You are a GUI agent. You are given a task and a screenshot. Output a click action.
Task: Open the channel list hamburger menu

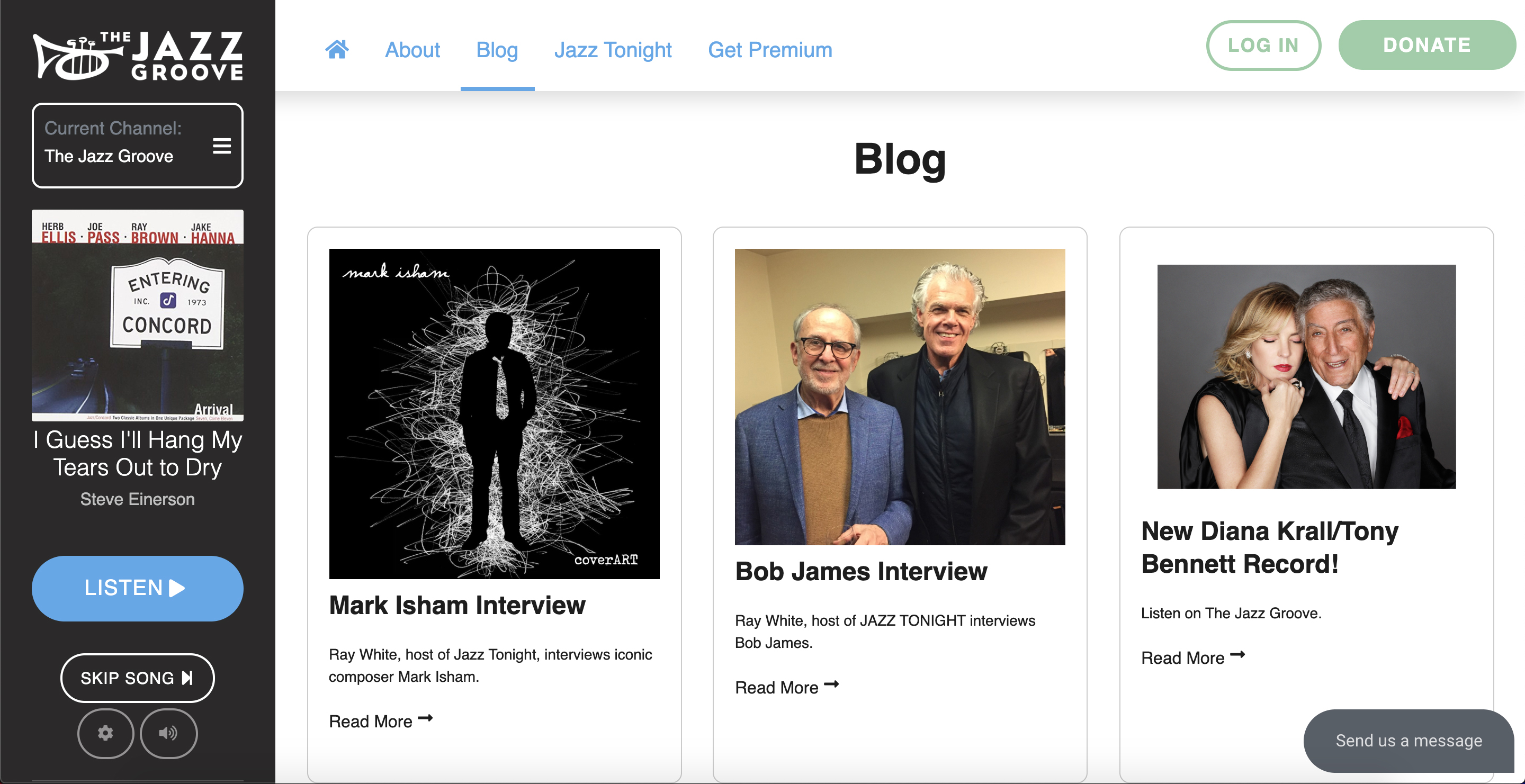coord(222,146)
